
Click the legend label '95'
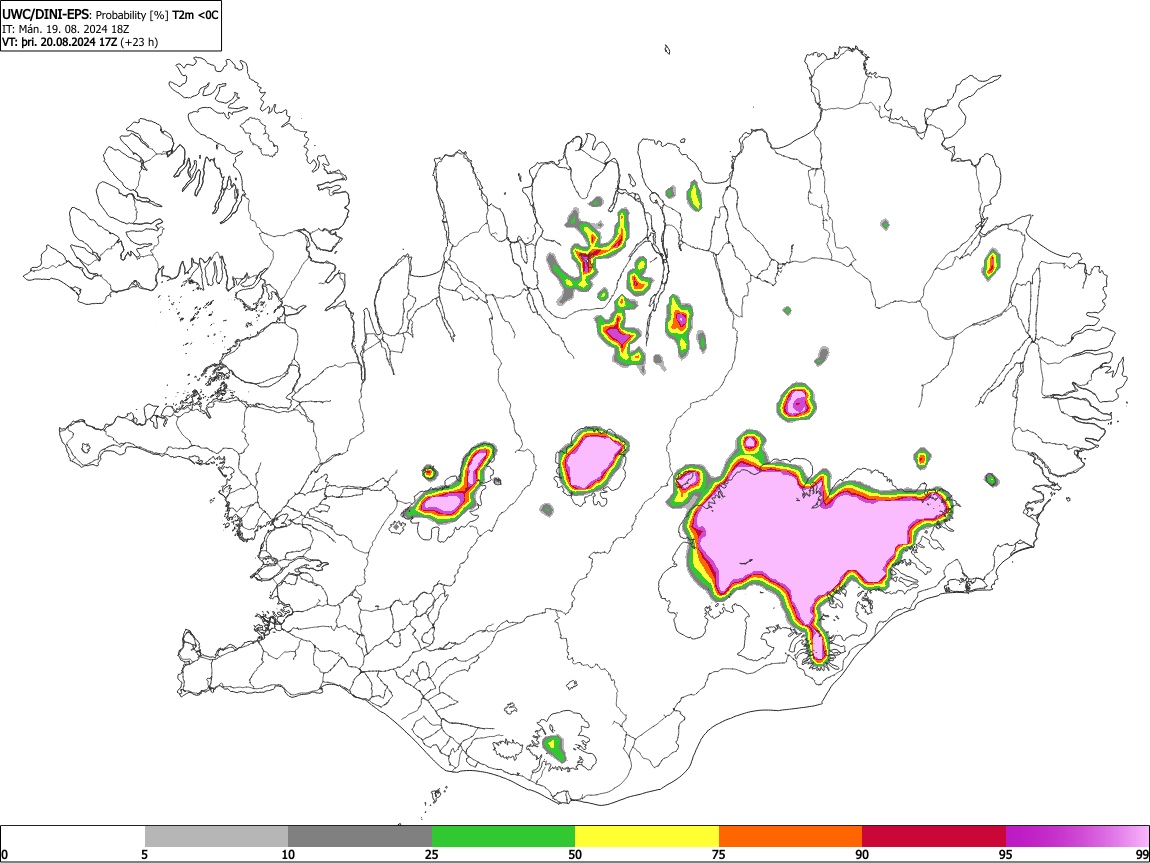1006,855
